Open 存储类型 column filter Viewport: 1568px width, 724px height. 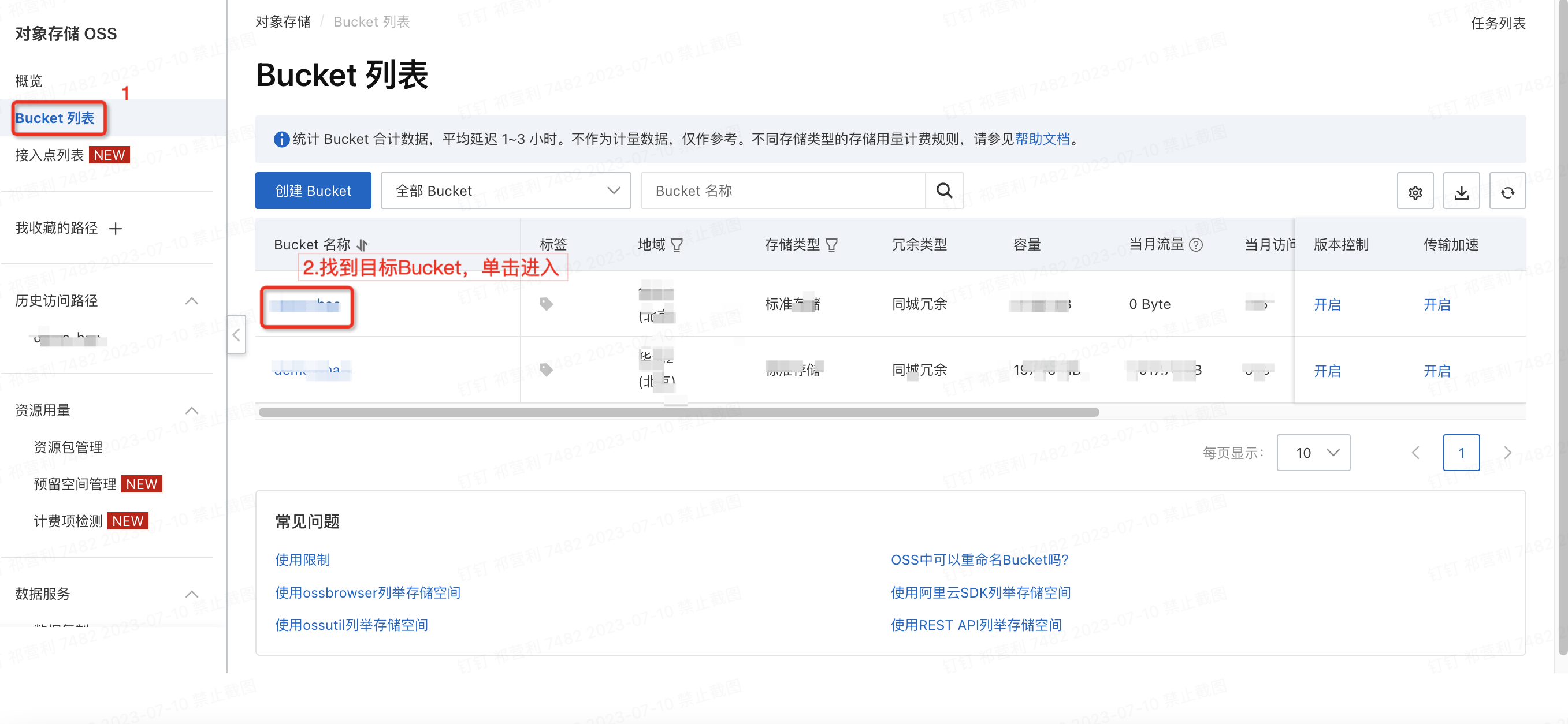pyautogui.click(x=831, y=245)
